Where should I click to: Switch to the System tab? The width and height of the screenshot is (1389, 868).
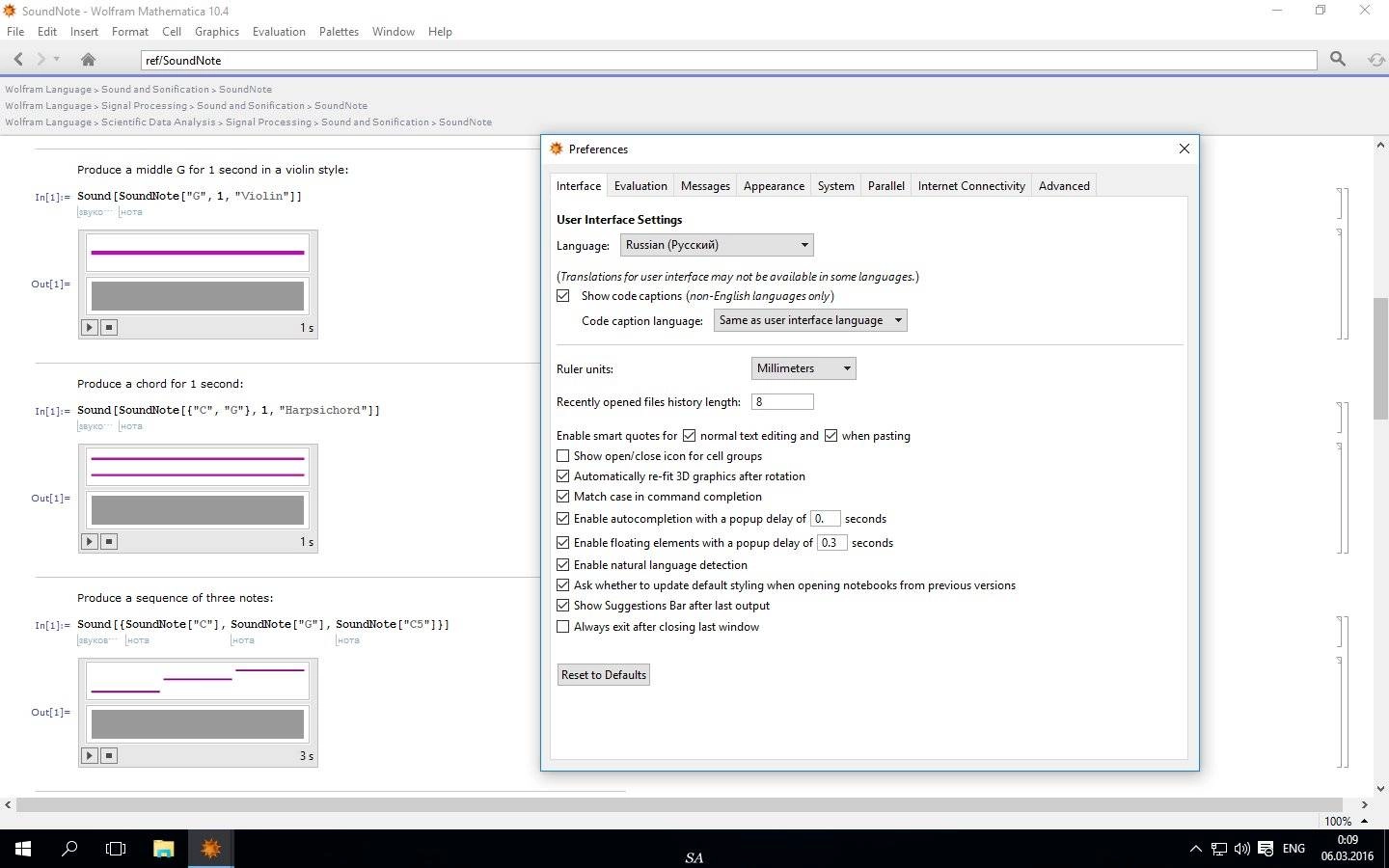[835, 186]
